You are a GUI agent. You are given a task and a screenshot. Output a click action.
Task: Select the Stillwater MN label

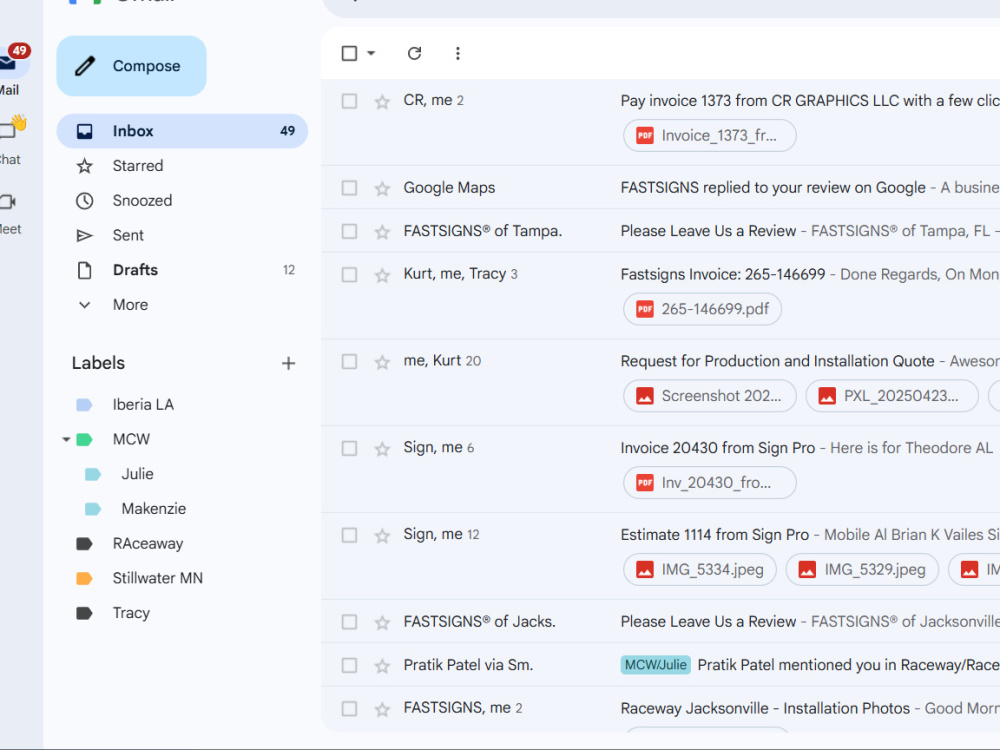tap(158, 578)
